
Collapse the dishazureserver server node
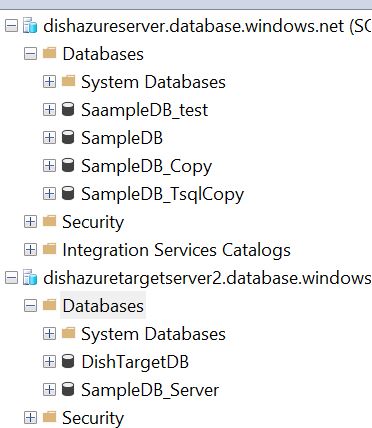click(11, 26)
